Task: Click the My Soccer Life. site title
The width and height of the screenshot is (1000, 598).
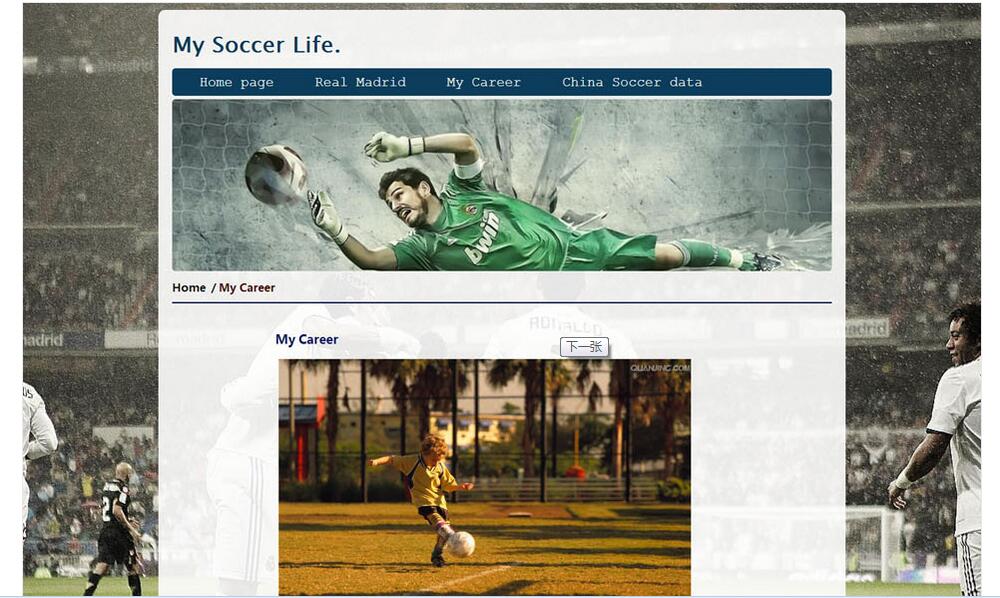Action: [x=256, y=45]
